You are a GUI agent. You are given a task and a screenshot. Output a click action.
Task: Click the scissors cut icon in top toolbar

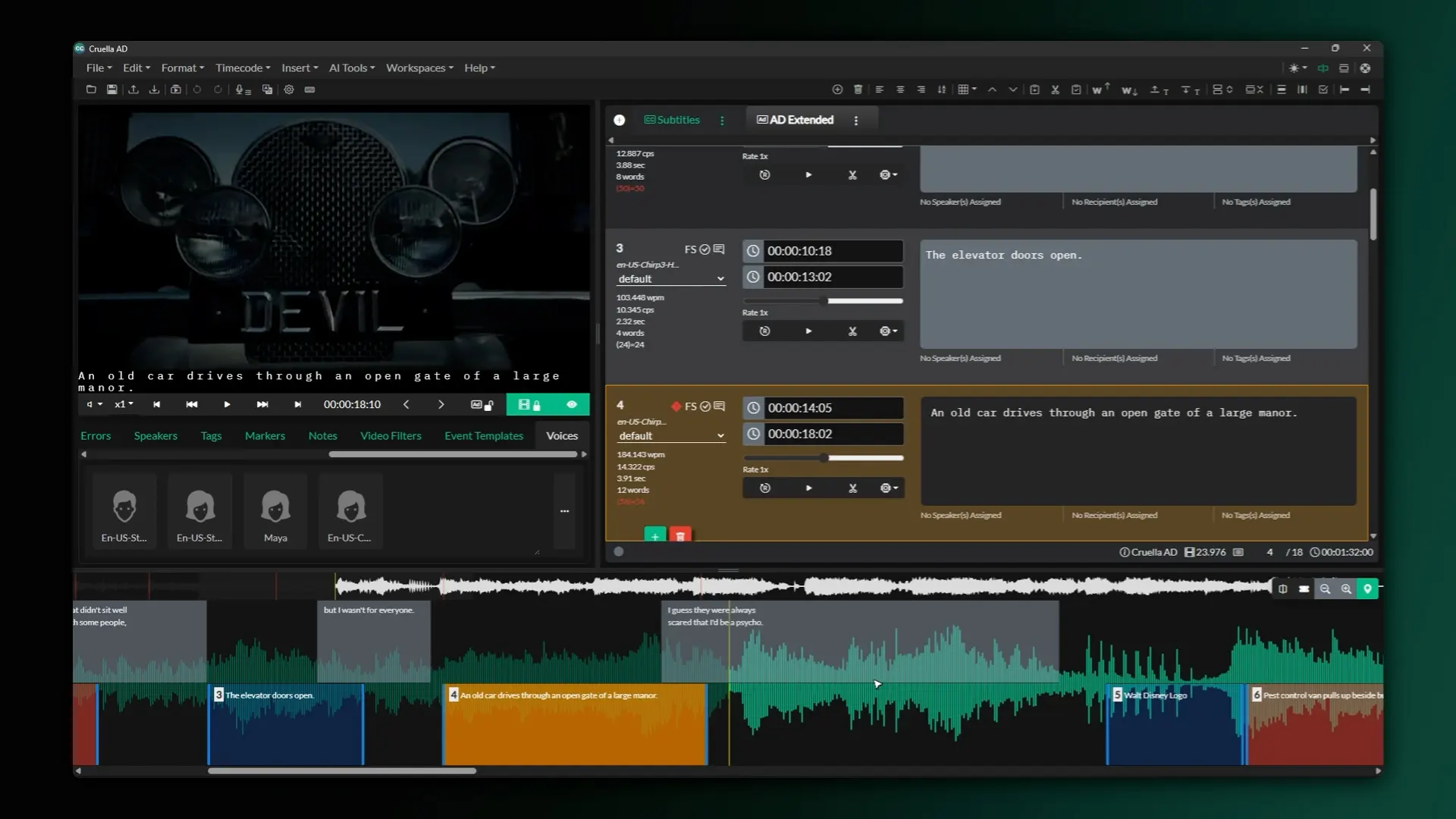point(1055,89)
